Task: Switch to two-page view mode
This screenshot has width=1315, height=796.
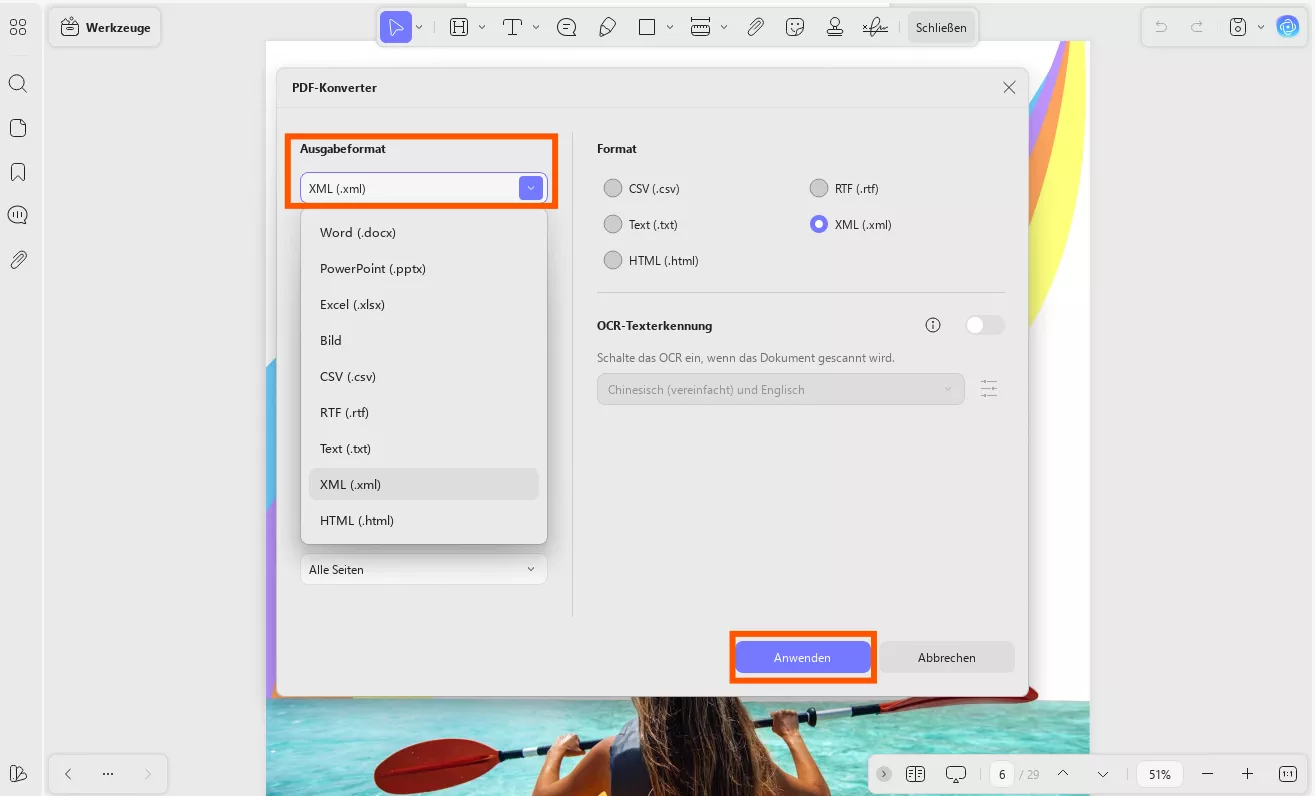Action: [x=914, y=773]
